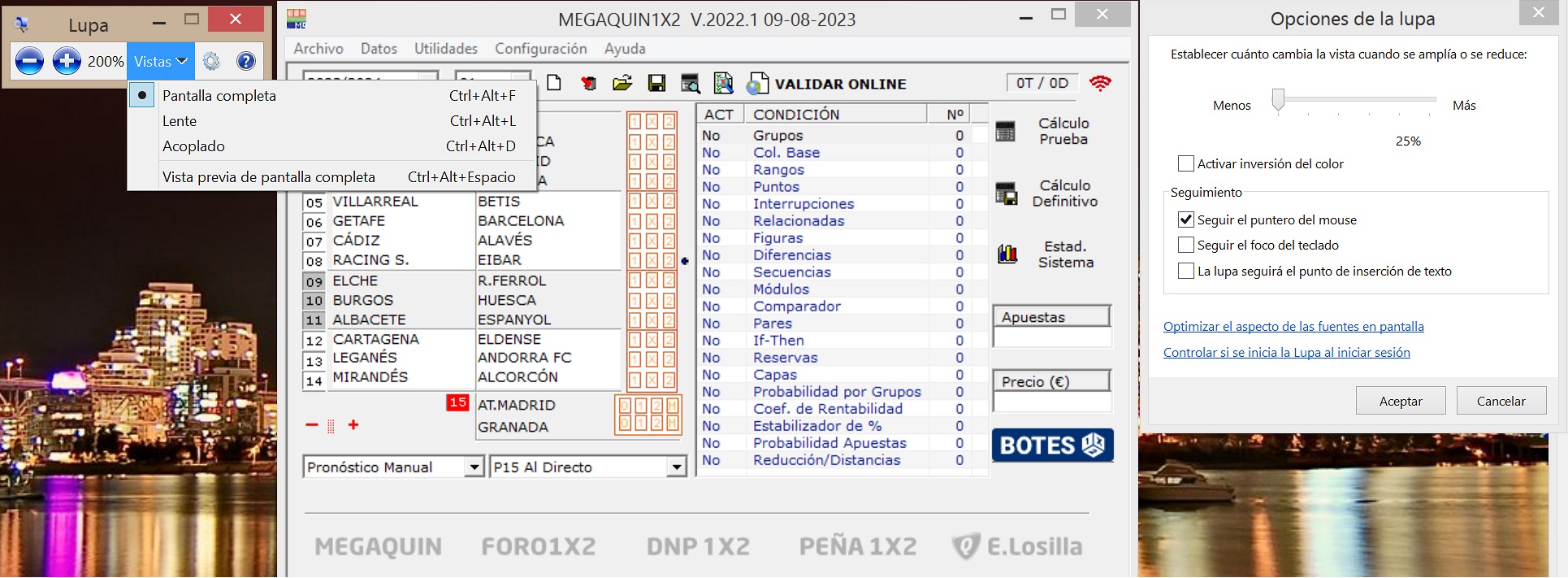Open the Datos menu
1568x578 pixels.
[379, 49]
